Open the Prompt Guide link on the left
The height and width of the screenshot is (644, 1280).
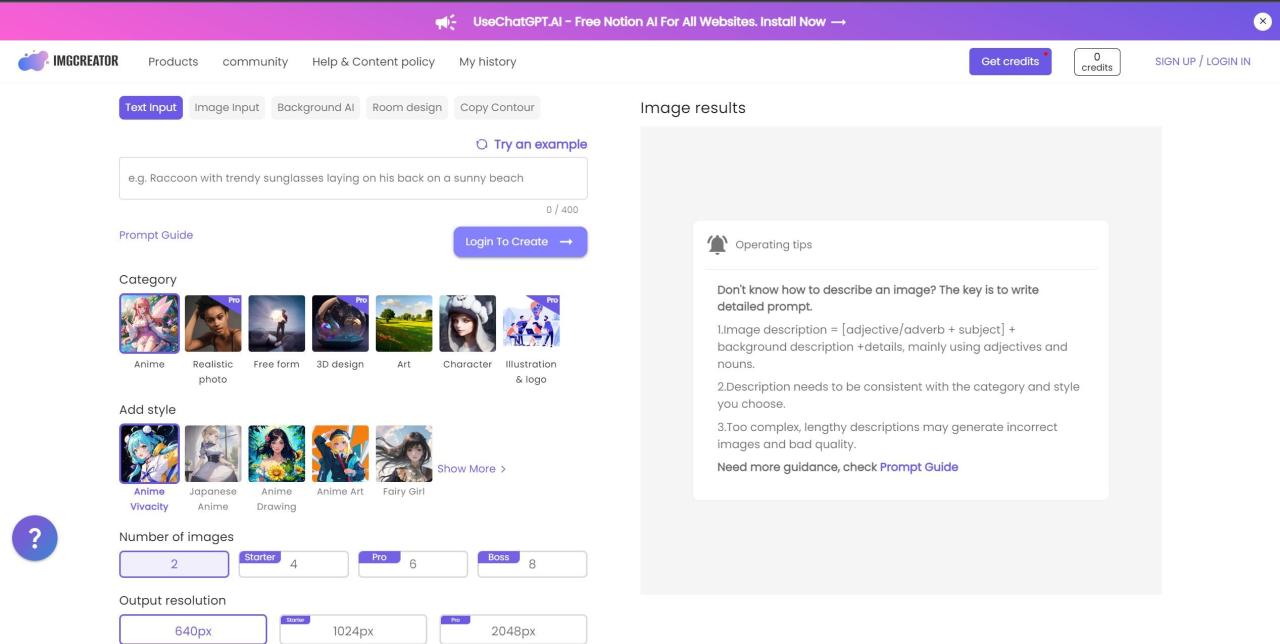point(156,235)
